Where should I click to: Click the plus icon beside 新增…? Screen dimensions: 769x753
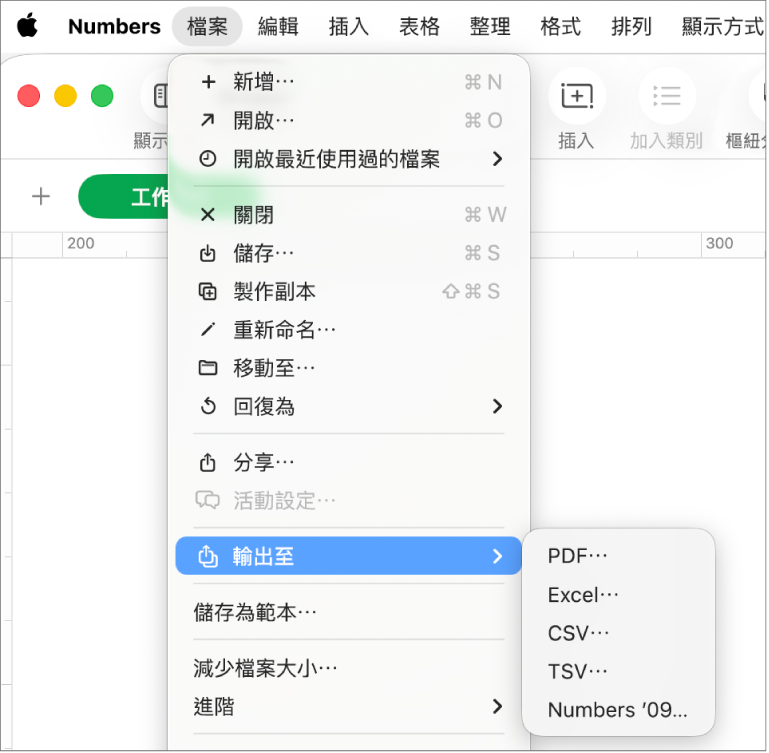(208, 82)
